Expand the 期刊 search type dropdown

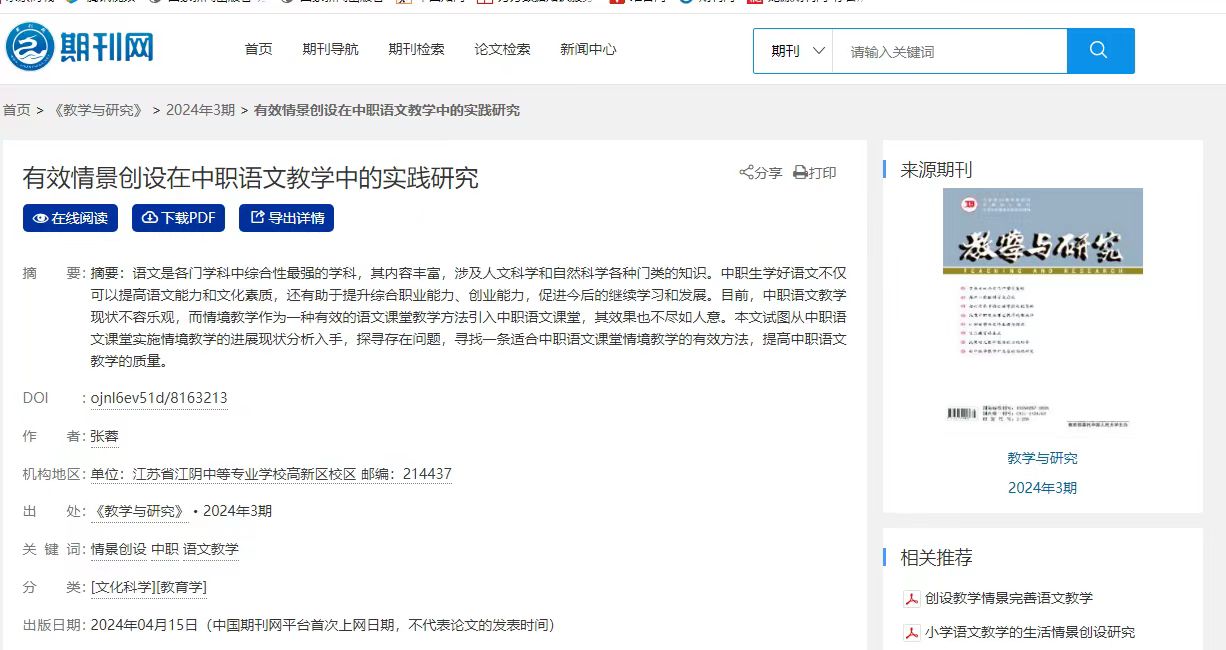(797, 51)
